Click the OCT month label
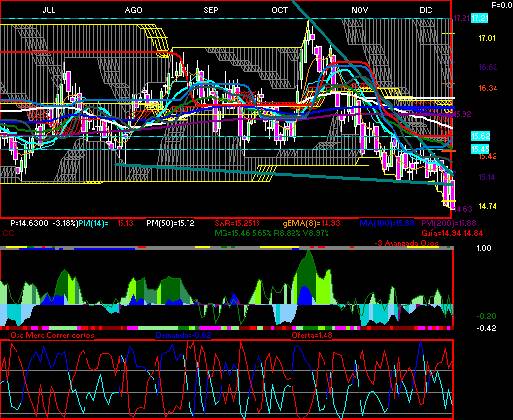This screenshot has width=513, height=420. pos(279,10)
